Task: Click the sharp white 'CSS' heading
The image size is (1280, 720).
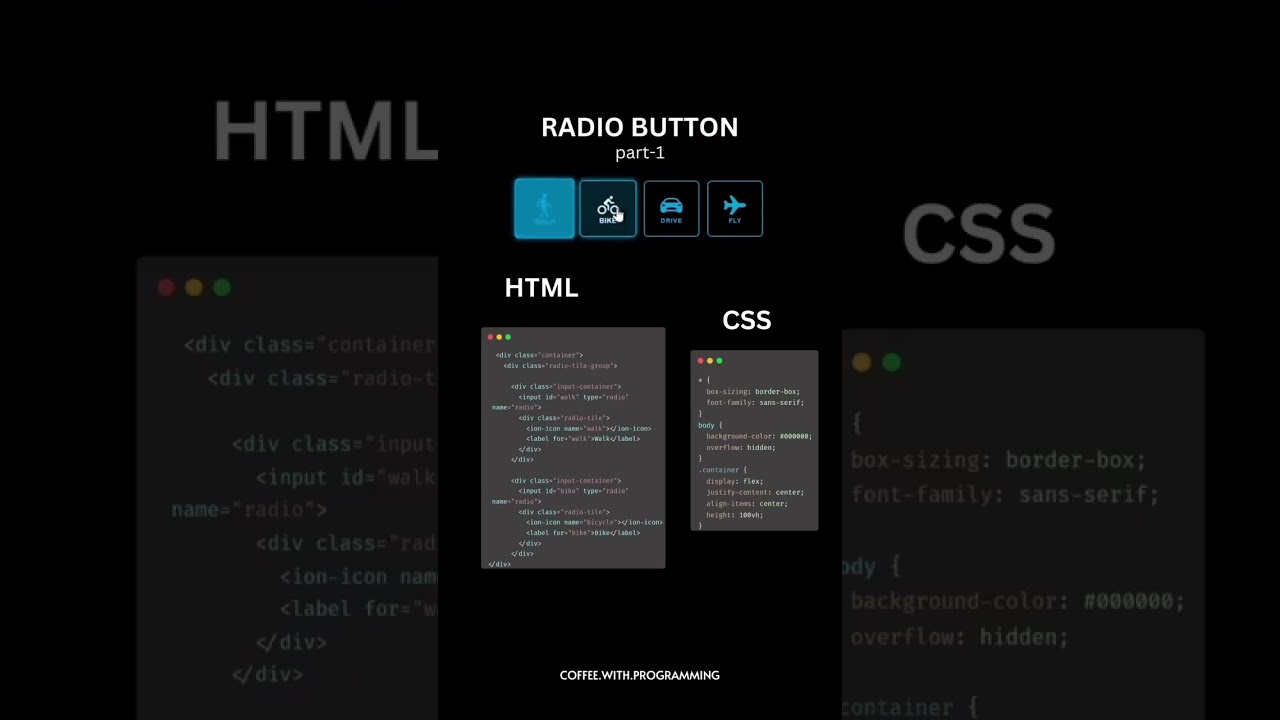Action: click(x=747, y=320)
